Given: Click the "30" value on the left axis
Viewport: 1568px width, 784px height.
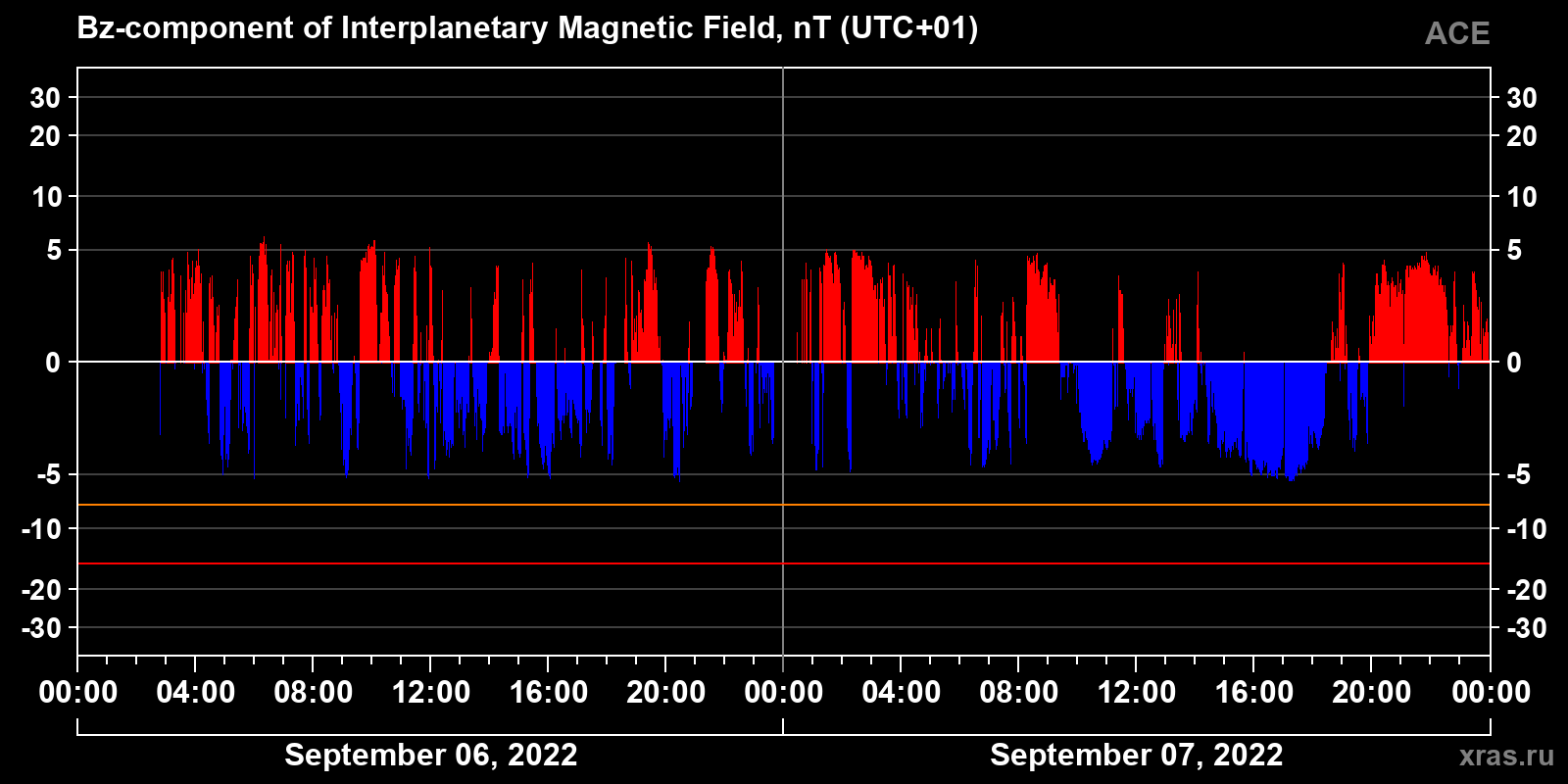Looking at the screenshot, I should [45, 98].
